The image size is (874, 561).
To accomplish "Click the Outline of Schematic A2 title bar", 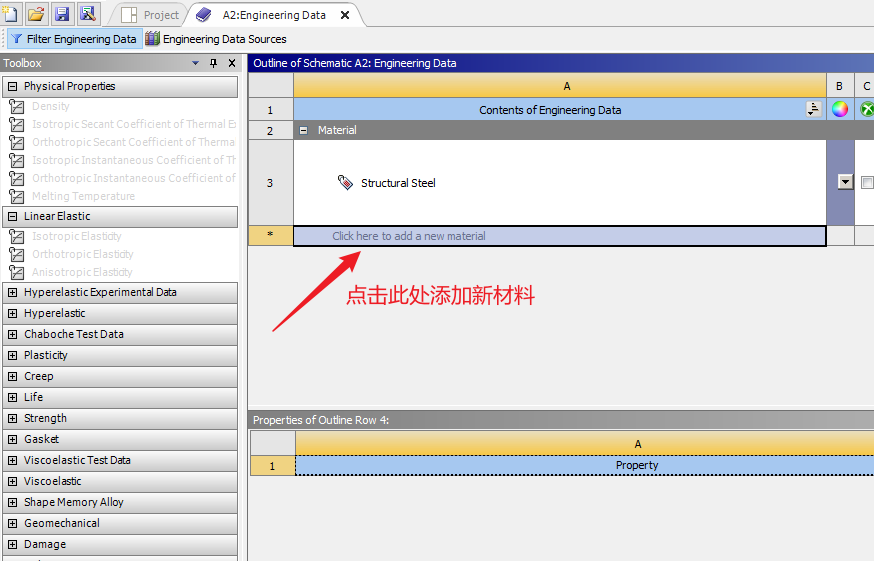I will pyautogui.click(x=561, y=63).
